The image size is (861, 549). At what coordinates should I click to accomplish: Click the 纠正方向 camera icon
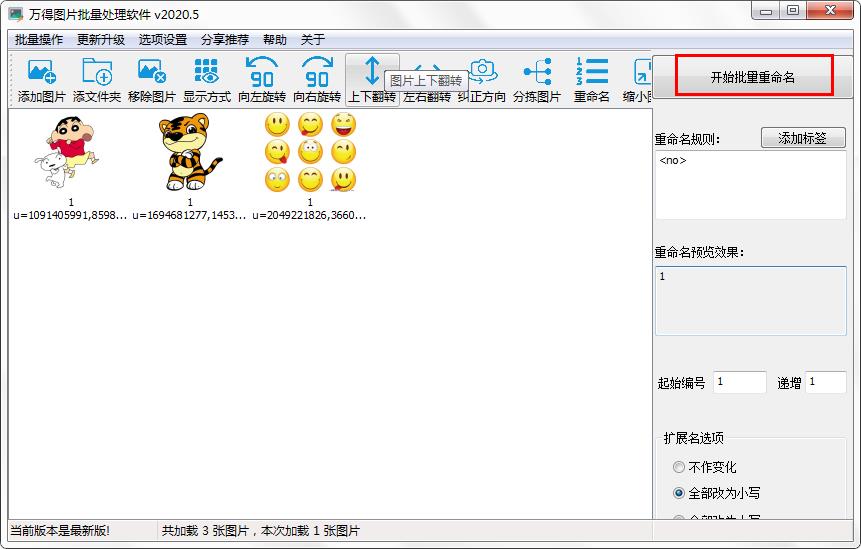[483, 72]
